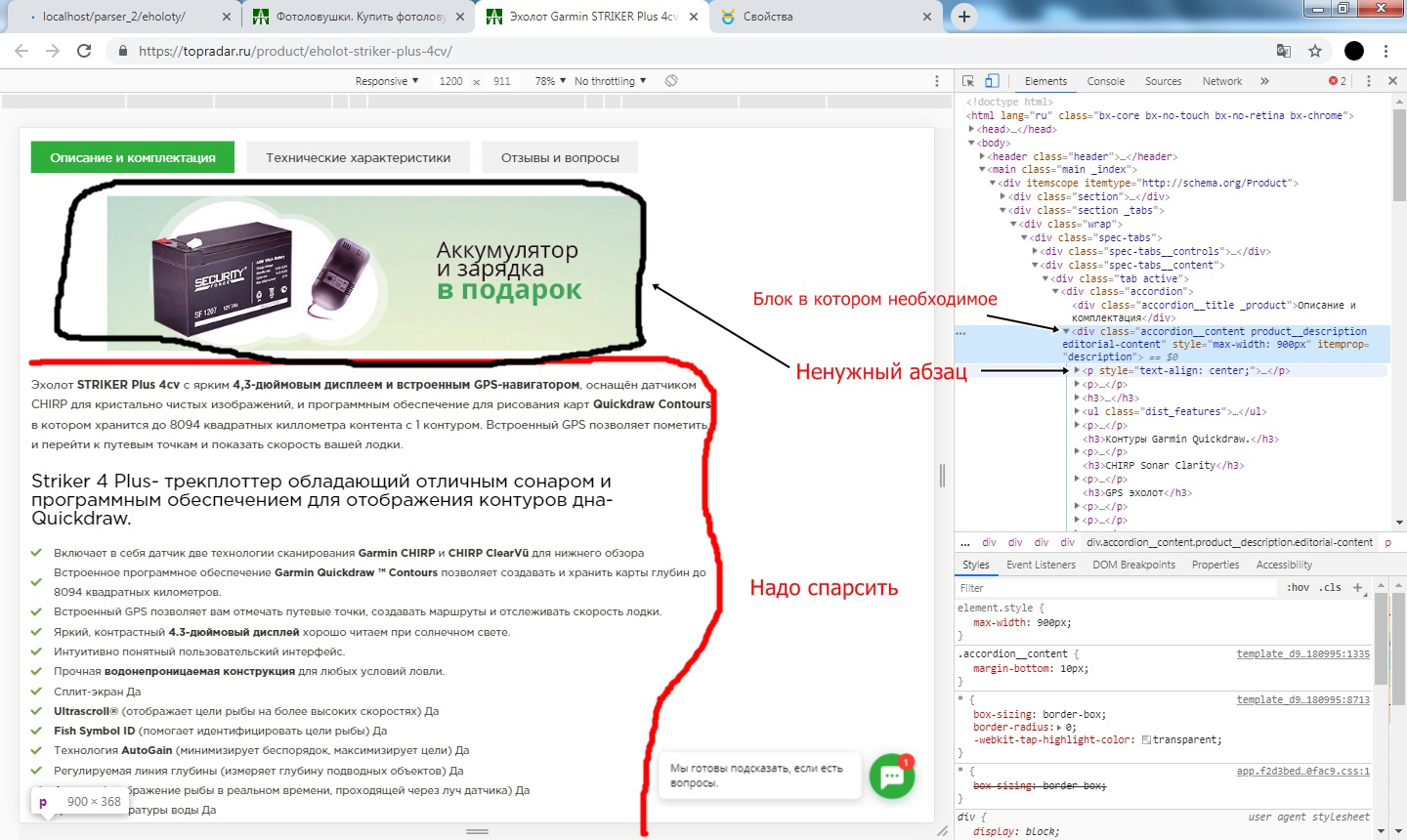Click the rotate screen icon in device toolbar
This screenshot has width=1407, height=840.
pyautogui.click(x=671, y=81)
